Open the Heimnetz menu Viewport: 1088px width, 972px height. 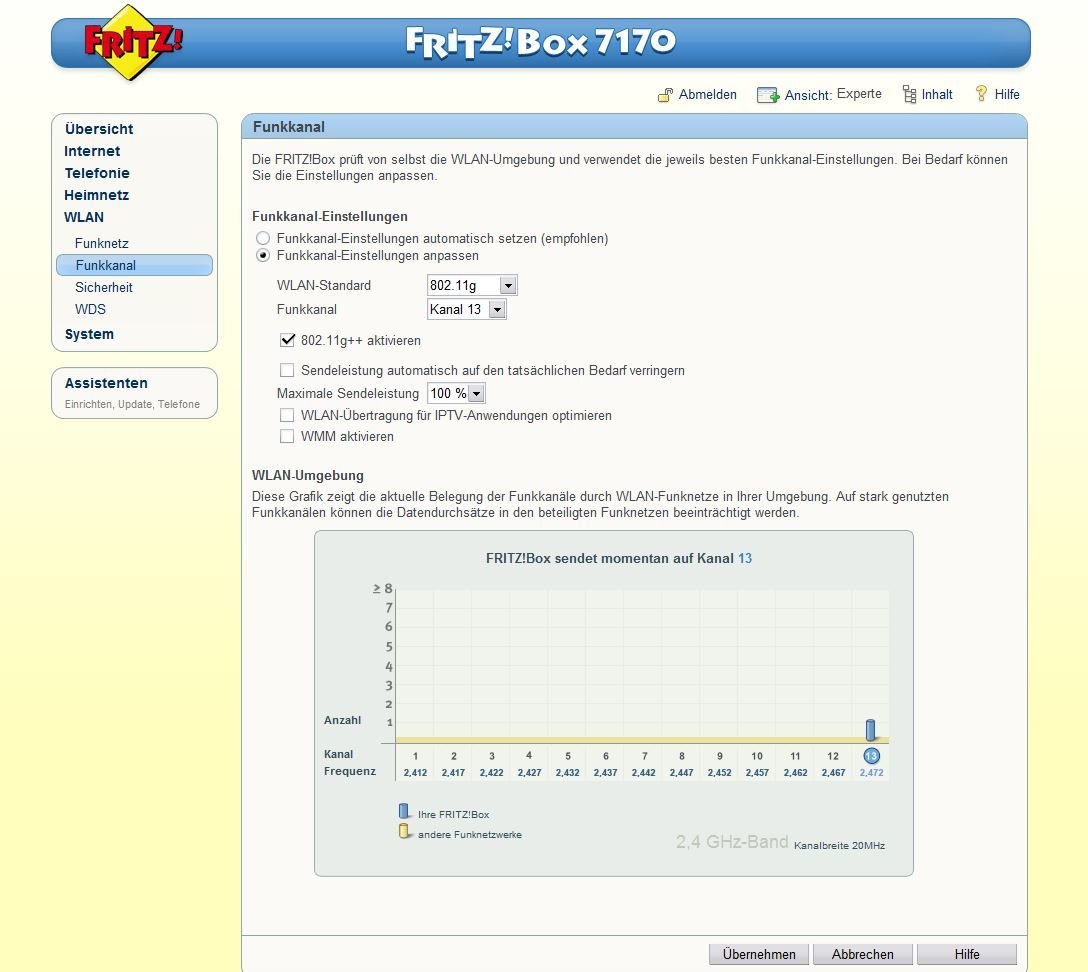click(x=96, y=196)
